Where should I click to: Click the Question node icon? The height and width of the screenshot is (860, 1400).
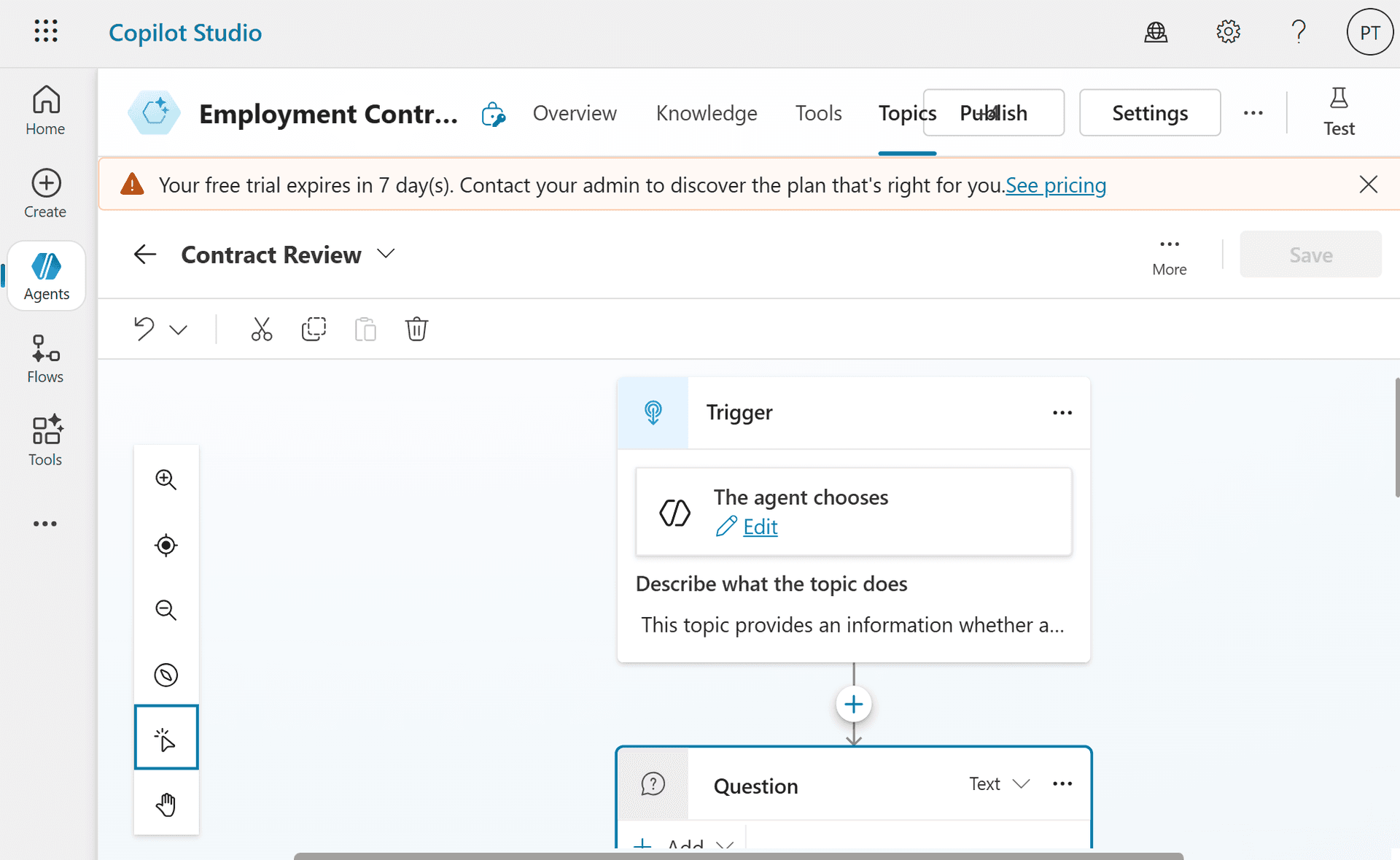(x=653, y=784)
